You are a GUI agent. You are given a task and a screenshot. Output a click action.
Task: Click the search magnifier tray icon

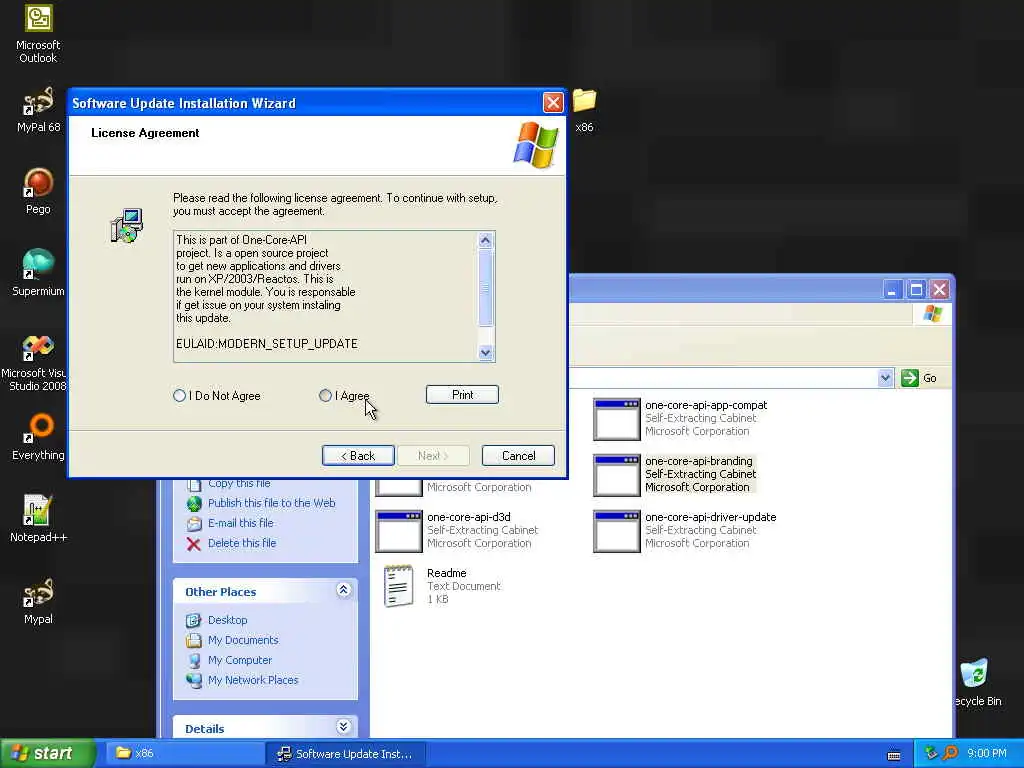pyautogui.click(x=950, y=753)
